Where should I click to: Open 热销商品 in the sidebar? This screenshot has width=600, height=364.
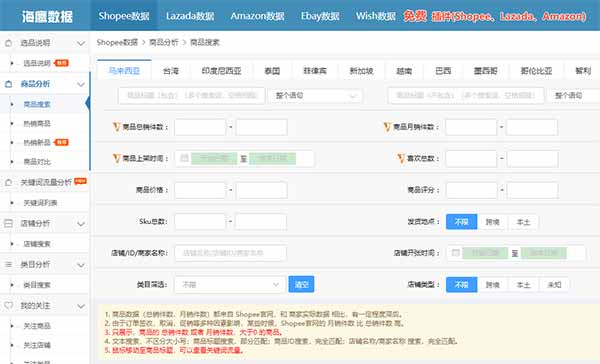coord(37,124)
